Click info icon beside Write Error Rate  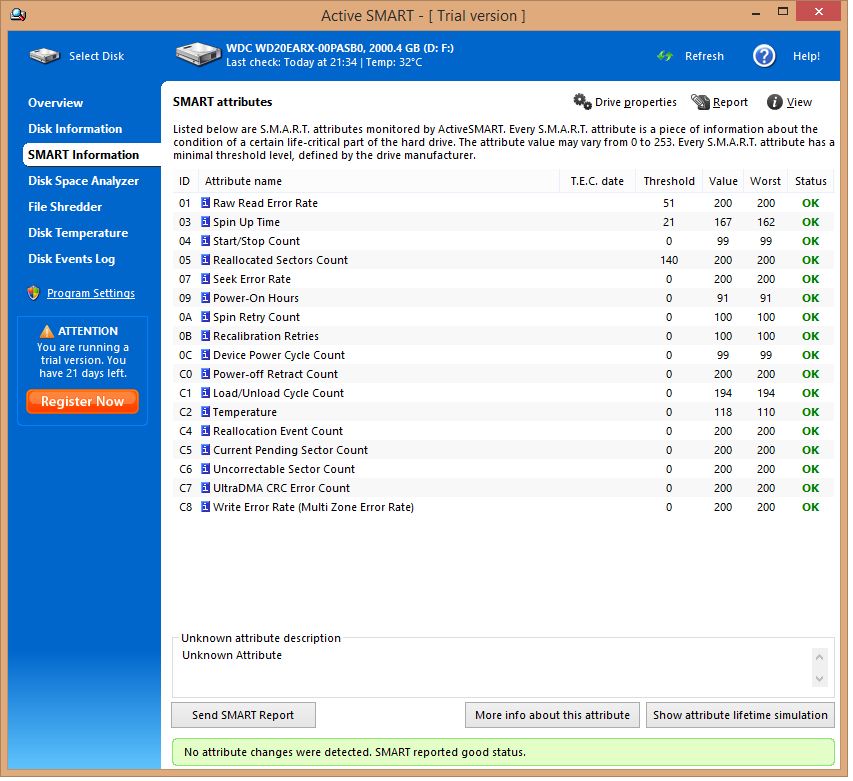(x=206, y=509)
